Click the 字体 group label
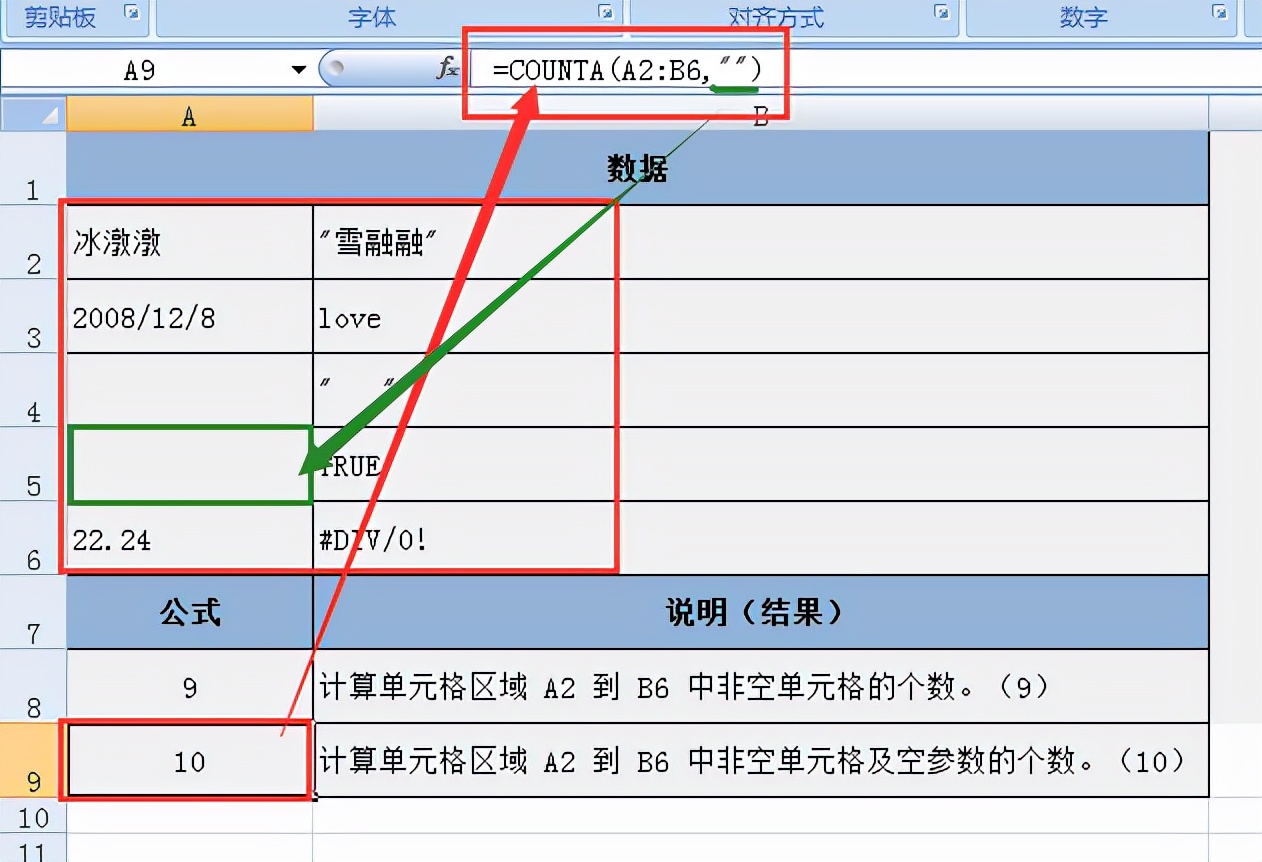 click(x=372, y=17)
